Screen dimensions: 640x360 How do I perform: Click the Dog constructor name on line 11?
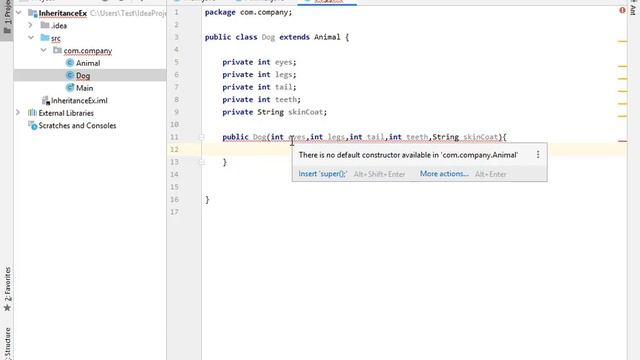click(x=260, y=137)
